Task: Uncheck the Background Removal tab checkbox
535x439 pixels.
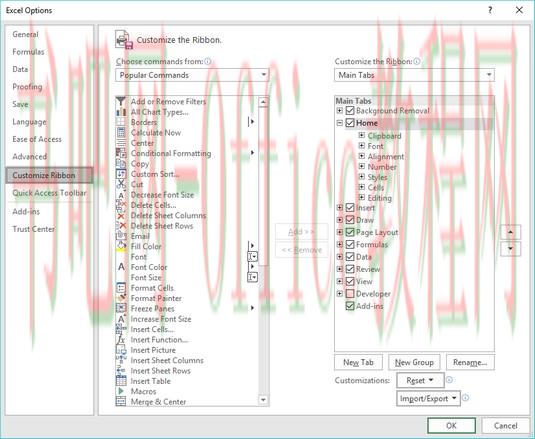Action: 350,111
